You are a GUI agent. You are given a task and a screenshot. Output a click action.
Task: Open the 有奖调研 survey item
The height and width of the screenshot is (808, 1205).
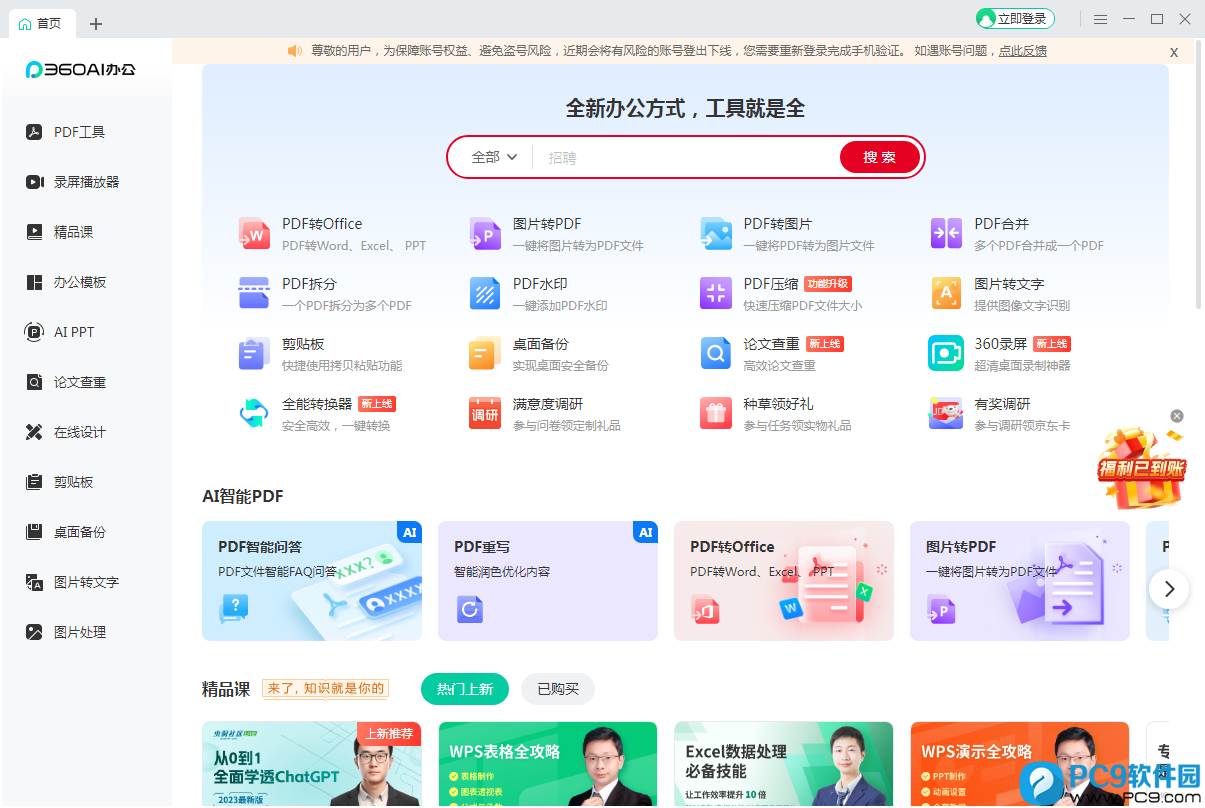[x=946, y=413]
